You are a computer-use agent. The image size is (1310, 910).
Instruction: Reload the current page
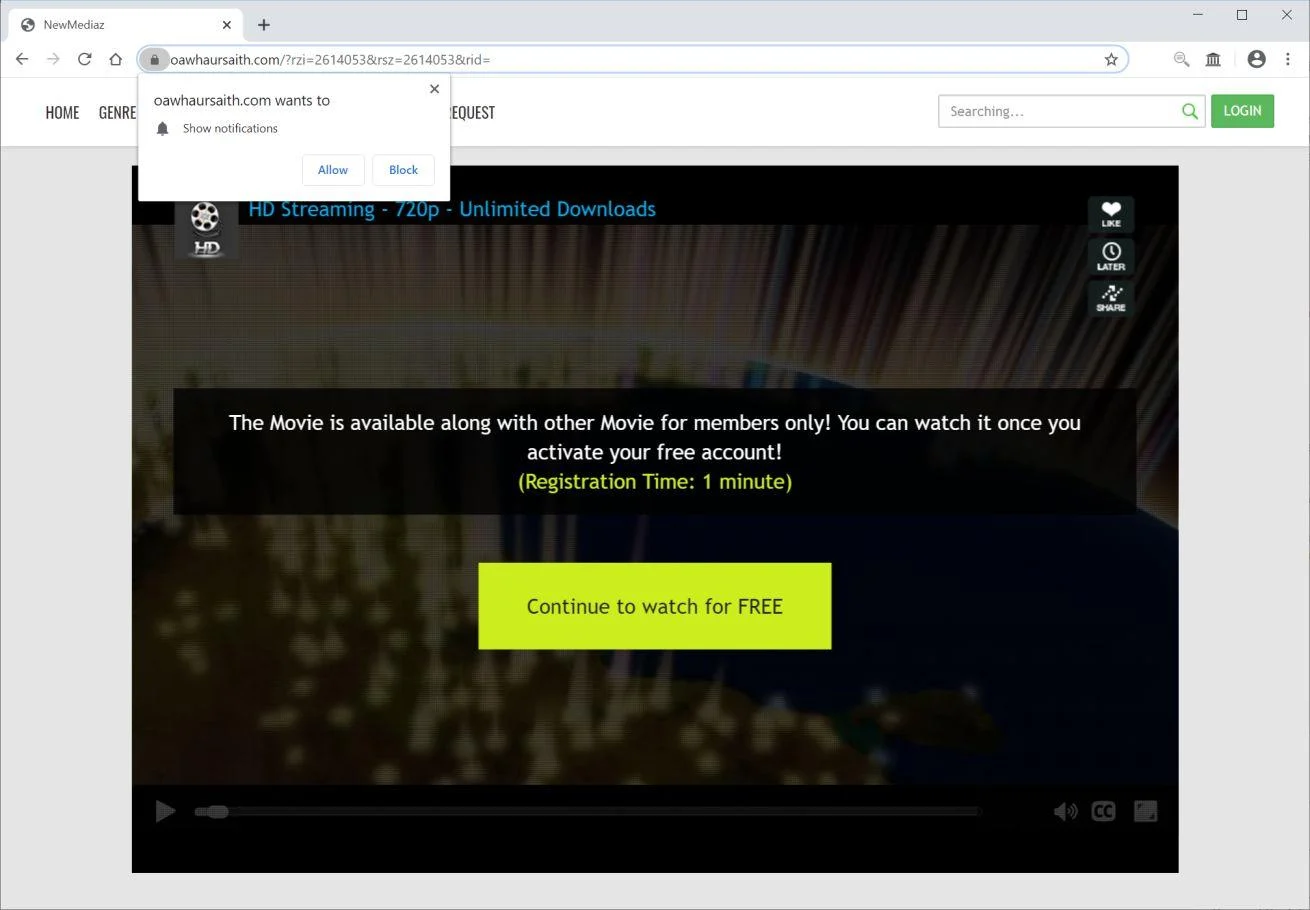coord(85,59)
